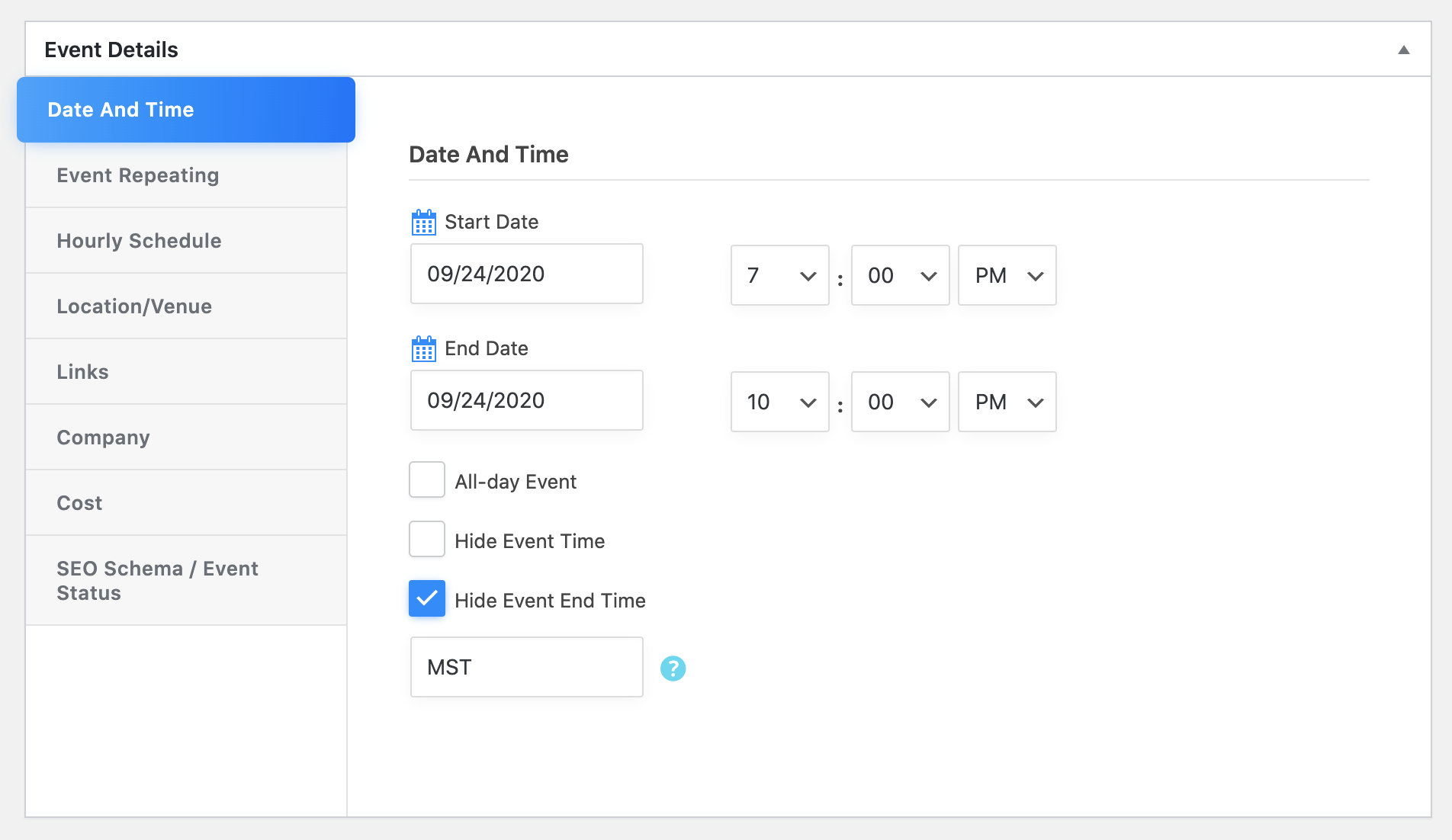Viewport: 1452px width, 840px height.
Task: Click the MST timezone text field
Action: [526, 667]
